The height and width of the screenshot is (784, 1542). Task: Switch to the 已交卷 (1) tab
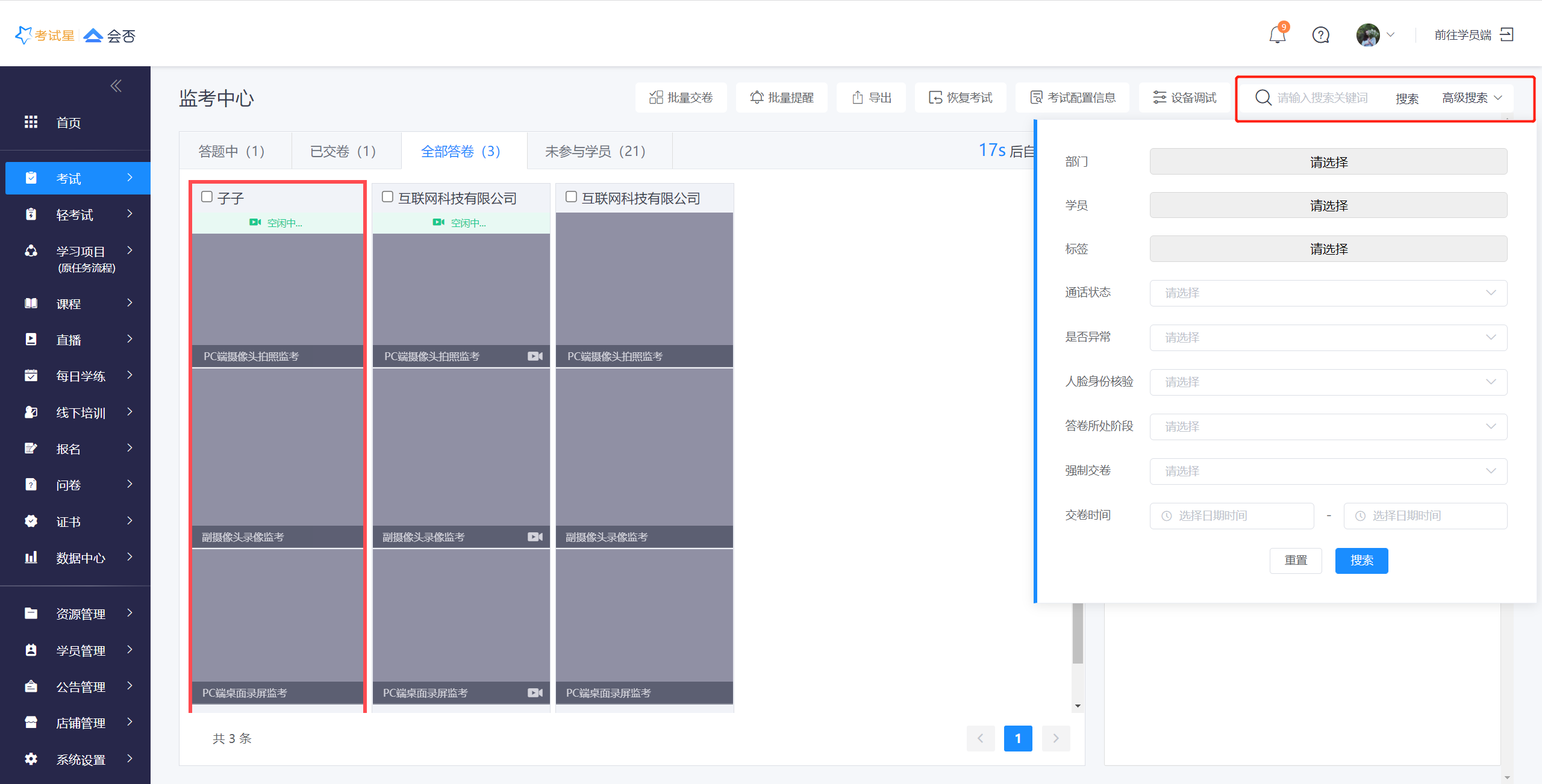(x=343, y=151)
